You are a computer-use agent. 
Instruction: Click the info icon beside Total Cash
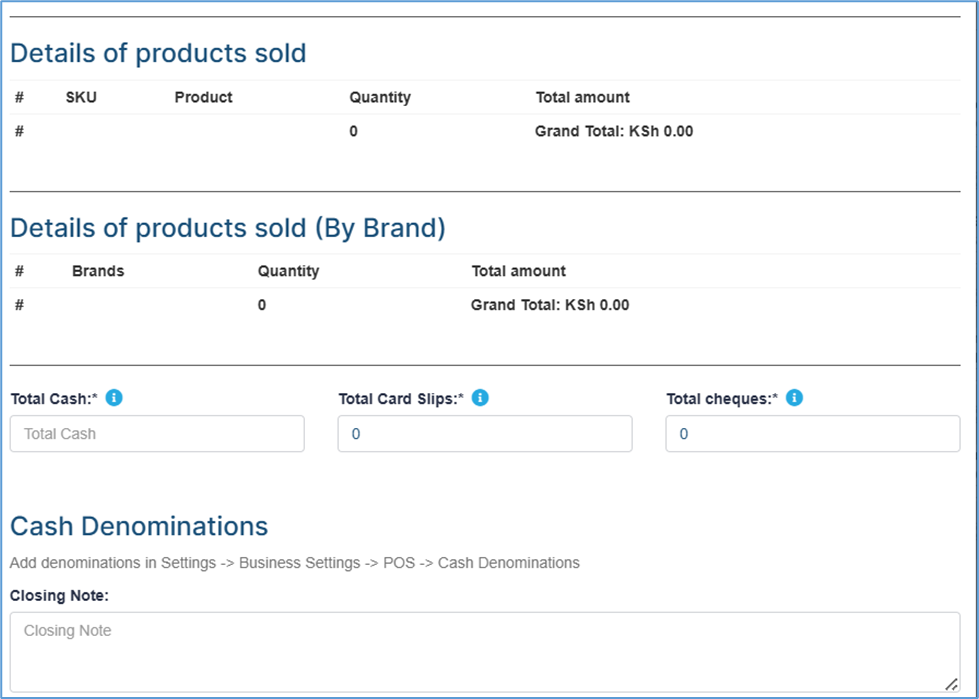114,398
